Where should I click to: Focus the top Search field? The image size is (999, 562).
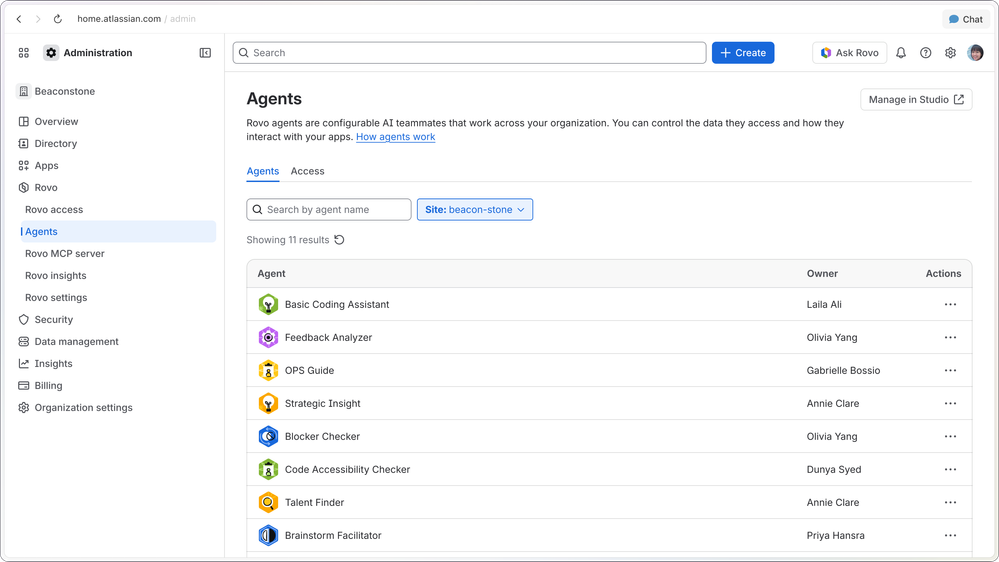coord(470,53)
